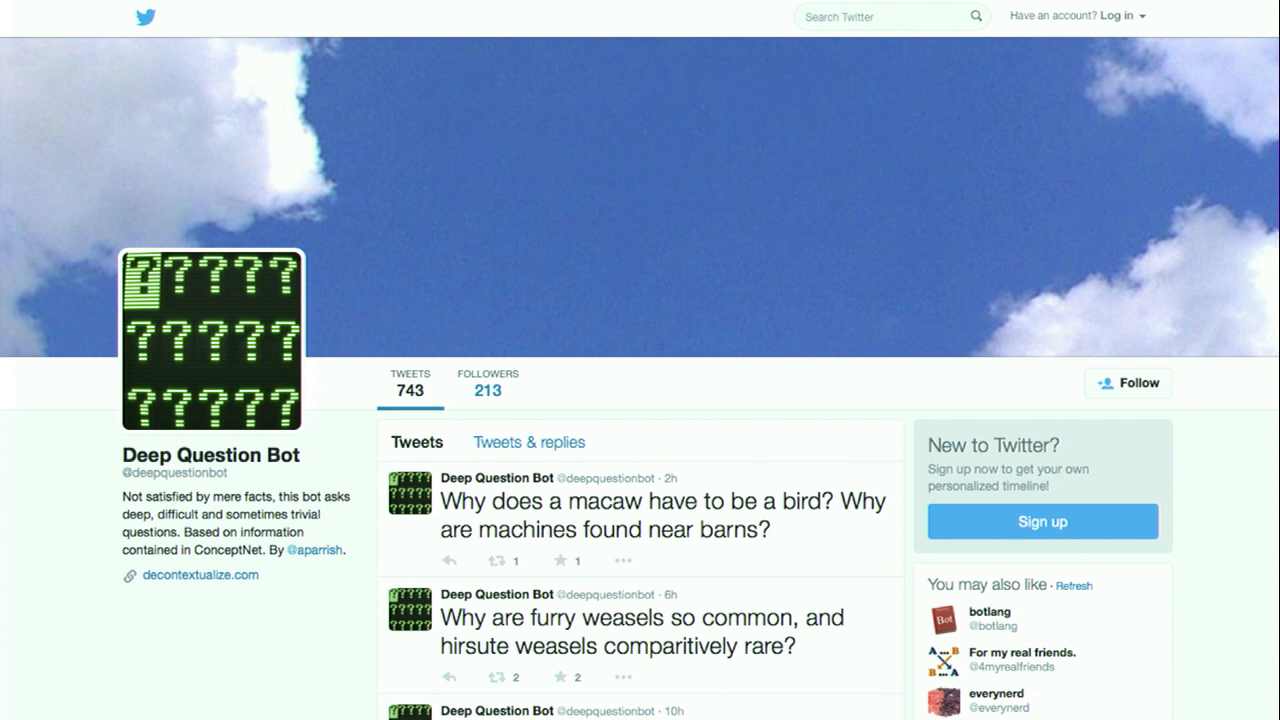Reply to the furry weasels tweet
The height and width of the screenshot is (720, 1280).
click(450, 677)
